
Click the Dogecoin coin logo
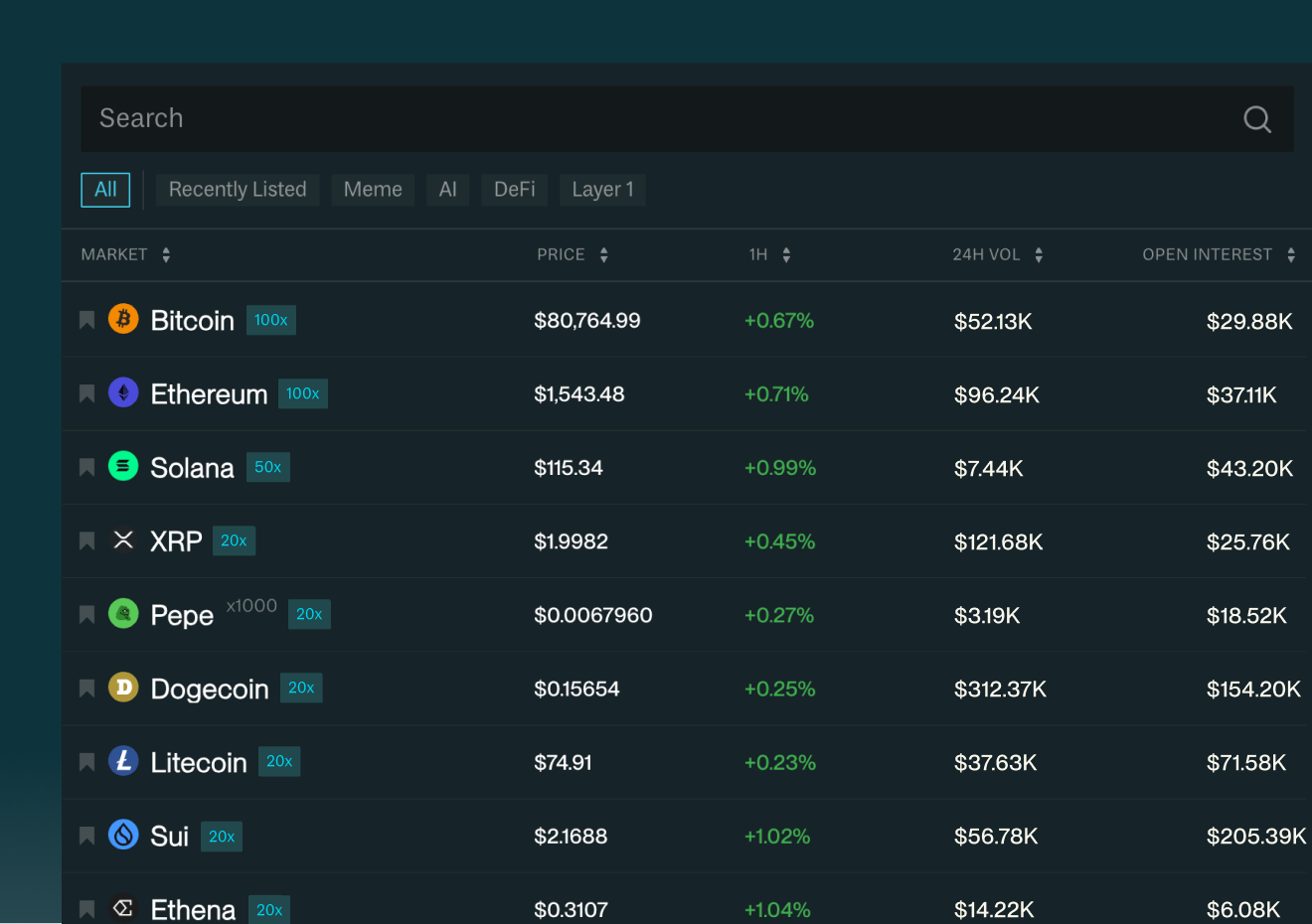click(123, 687)
